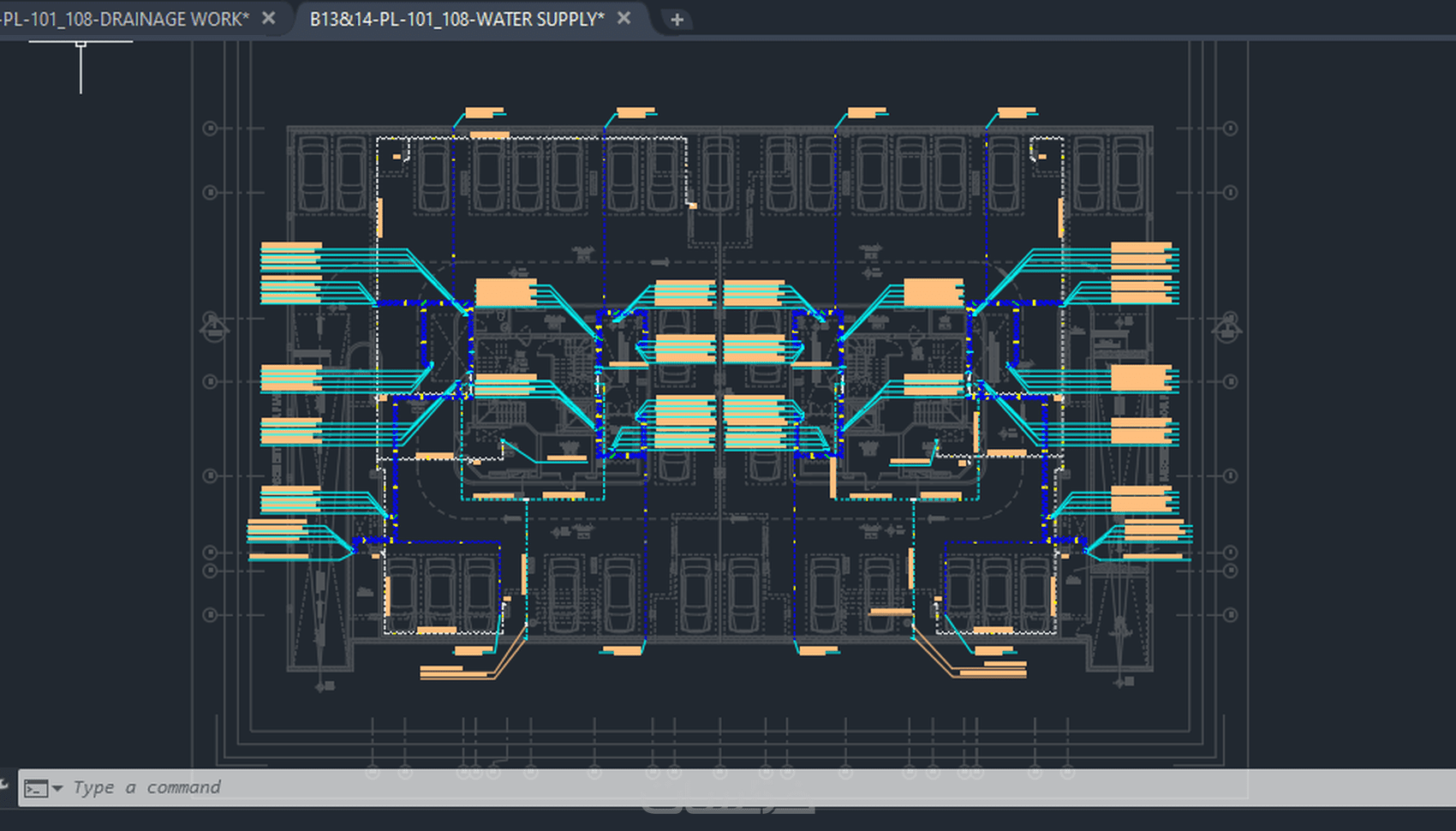1456x831 pixels.
Task: Select the first orange pipe label at the top
Action: point(484,112)
